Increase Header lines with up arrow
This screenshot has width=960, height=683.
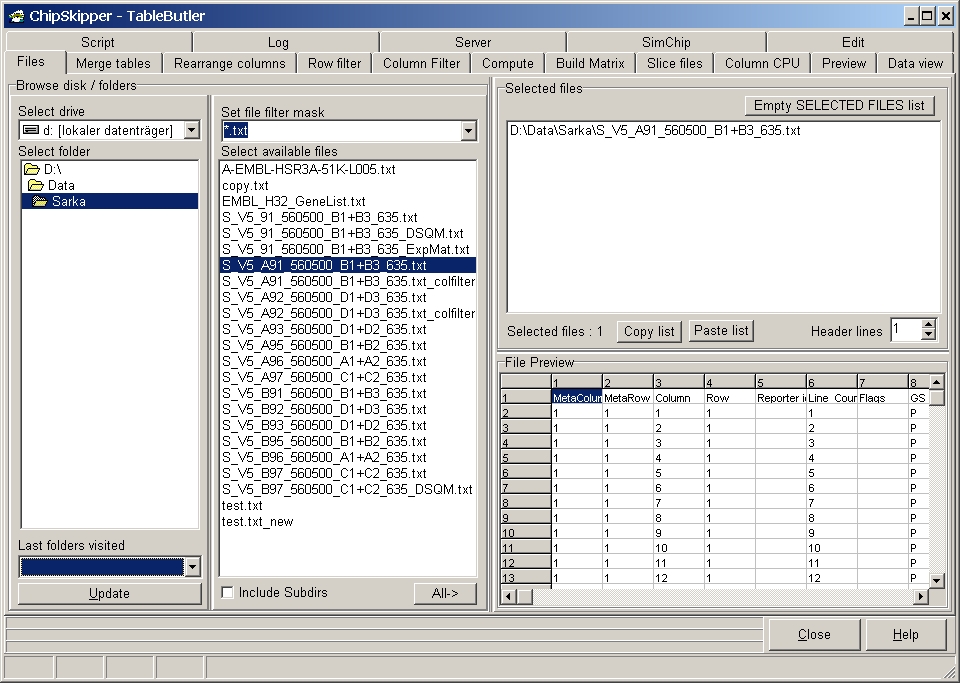click(x=928, y=324)
